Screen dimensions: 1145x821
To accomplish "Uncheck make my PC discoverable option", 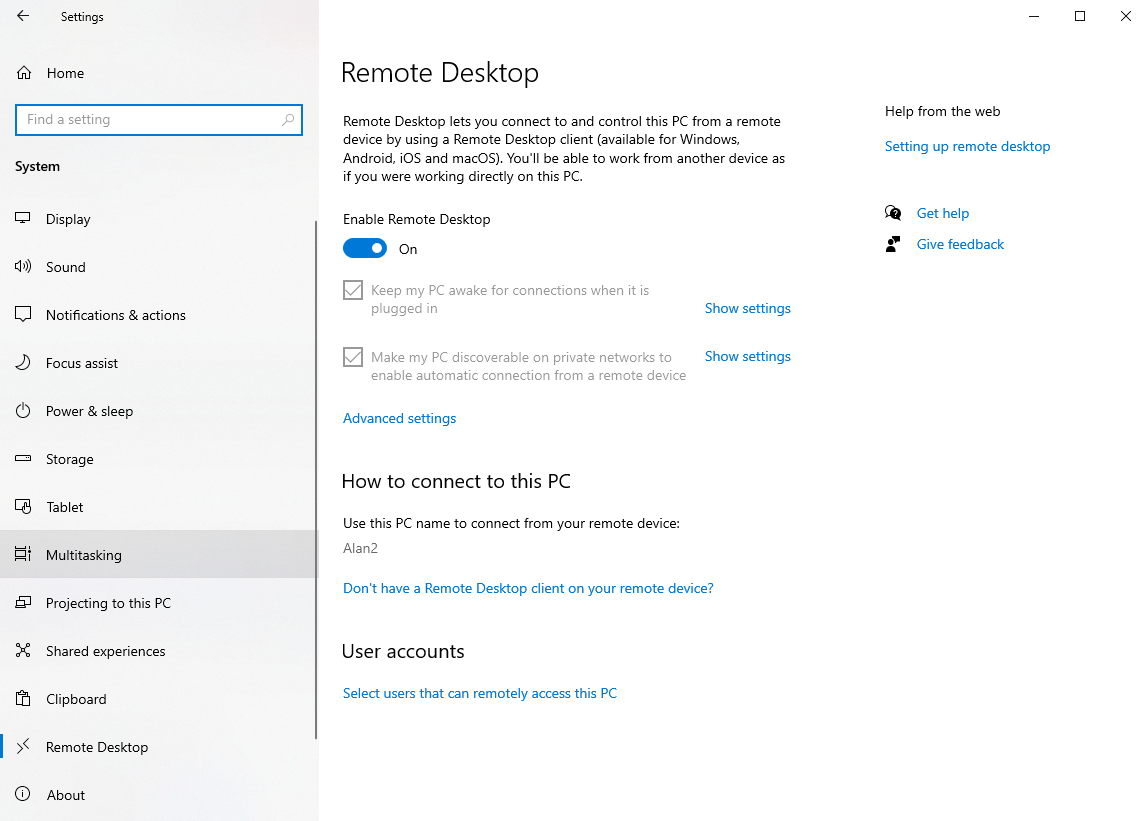I will (352, 357).
